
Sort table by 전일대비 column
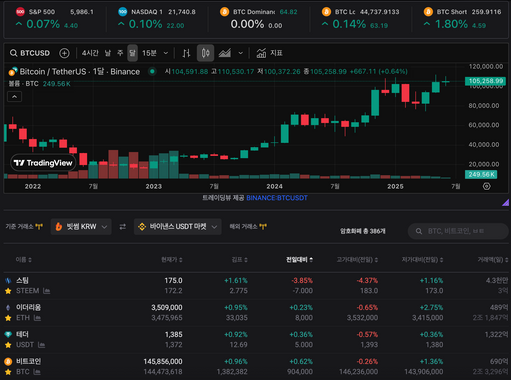299,260
